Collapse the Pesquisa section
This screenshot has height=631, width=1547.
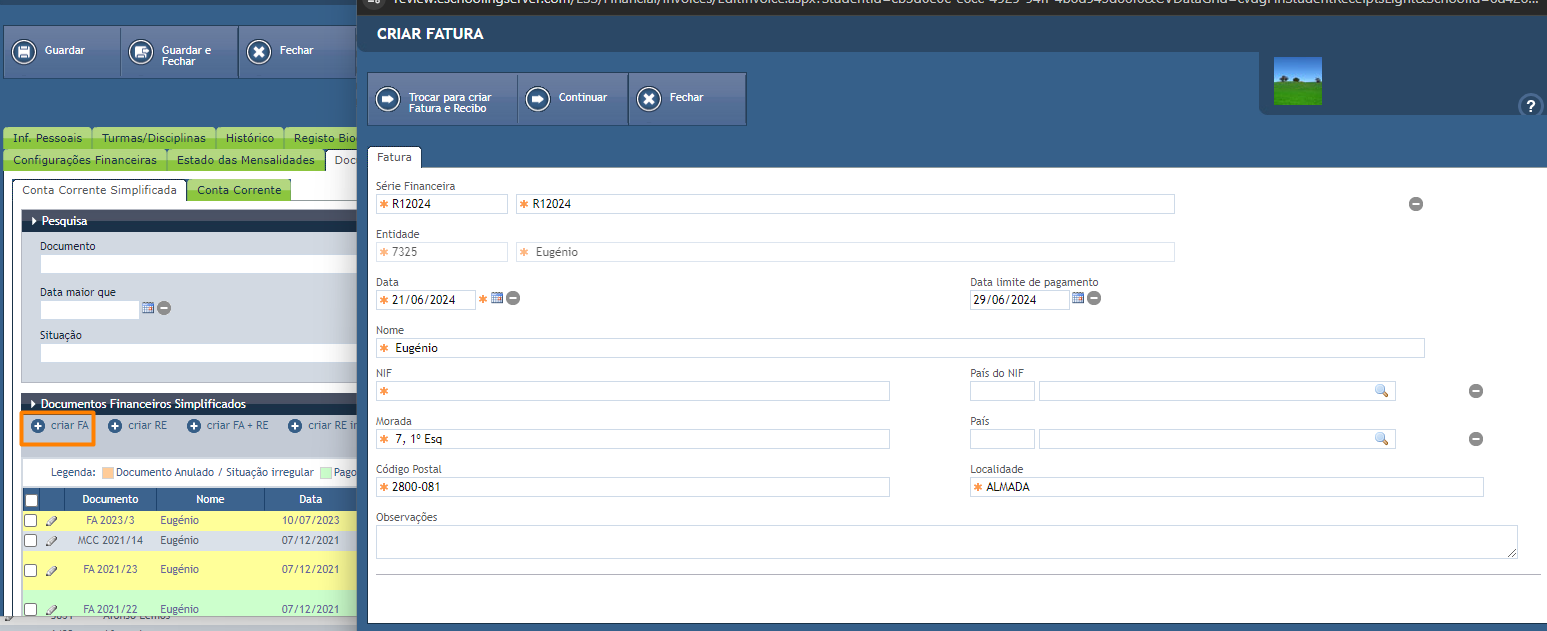pyautogui.click(x=34, y=221)
